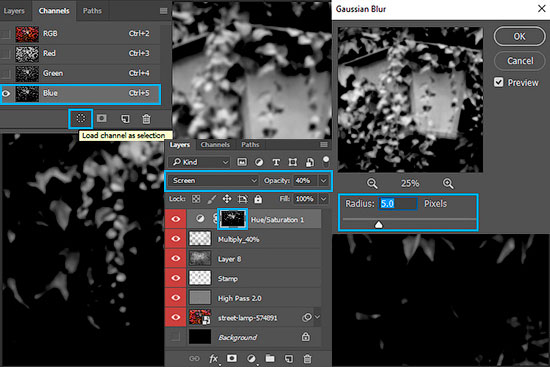550x367 pixels.
Task: Delete current channel trash icon
Action: click(x=146, y=119)
